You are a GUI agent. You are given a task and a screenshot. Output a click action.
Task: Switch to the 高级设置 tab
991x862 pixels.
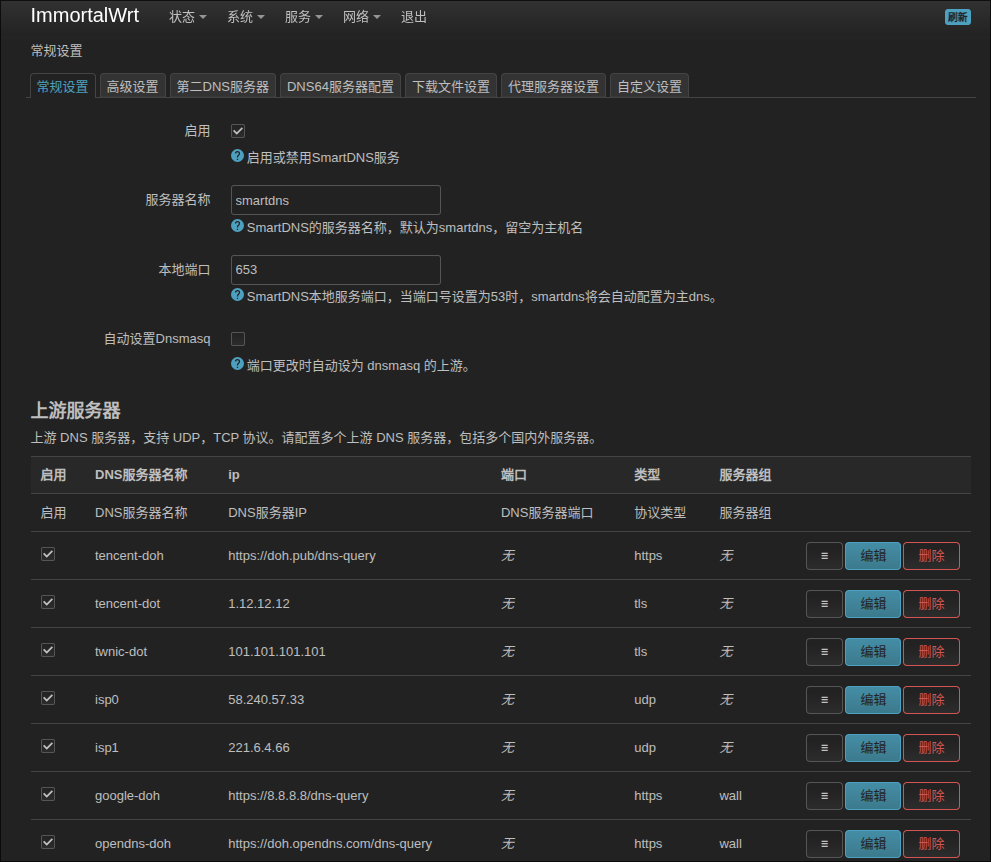[x=133, y=87]
